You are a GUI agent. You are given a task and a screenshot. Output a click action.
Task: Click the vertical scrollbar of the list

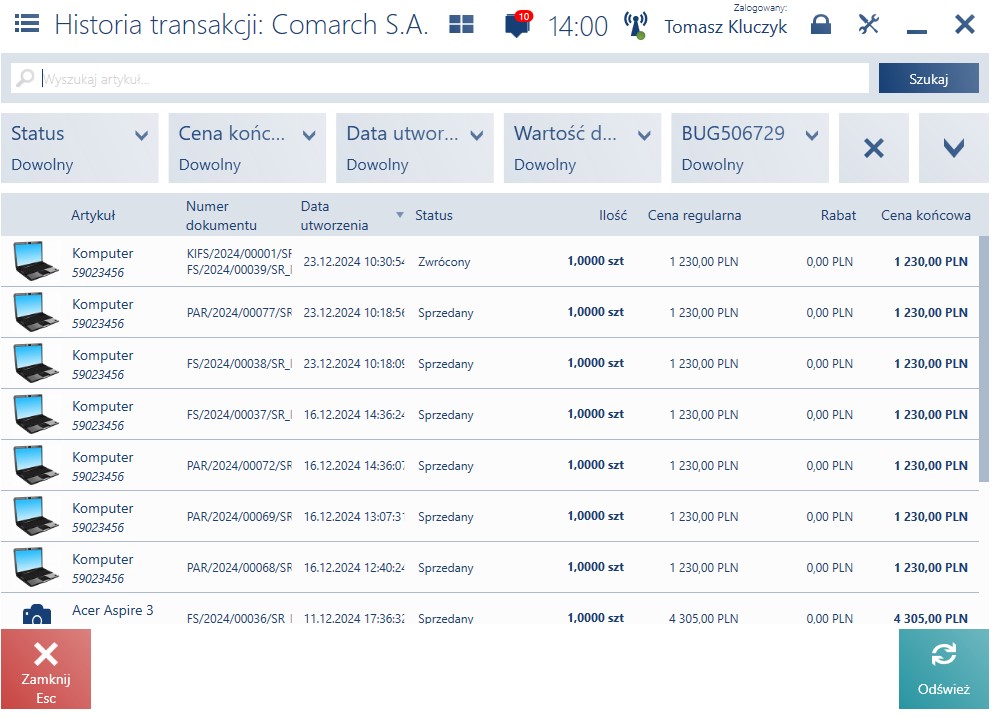[x=984, y=359]
